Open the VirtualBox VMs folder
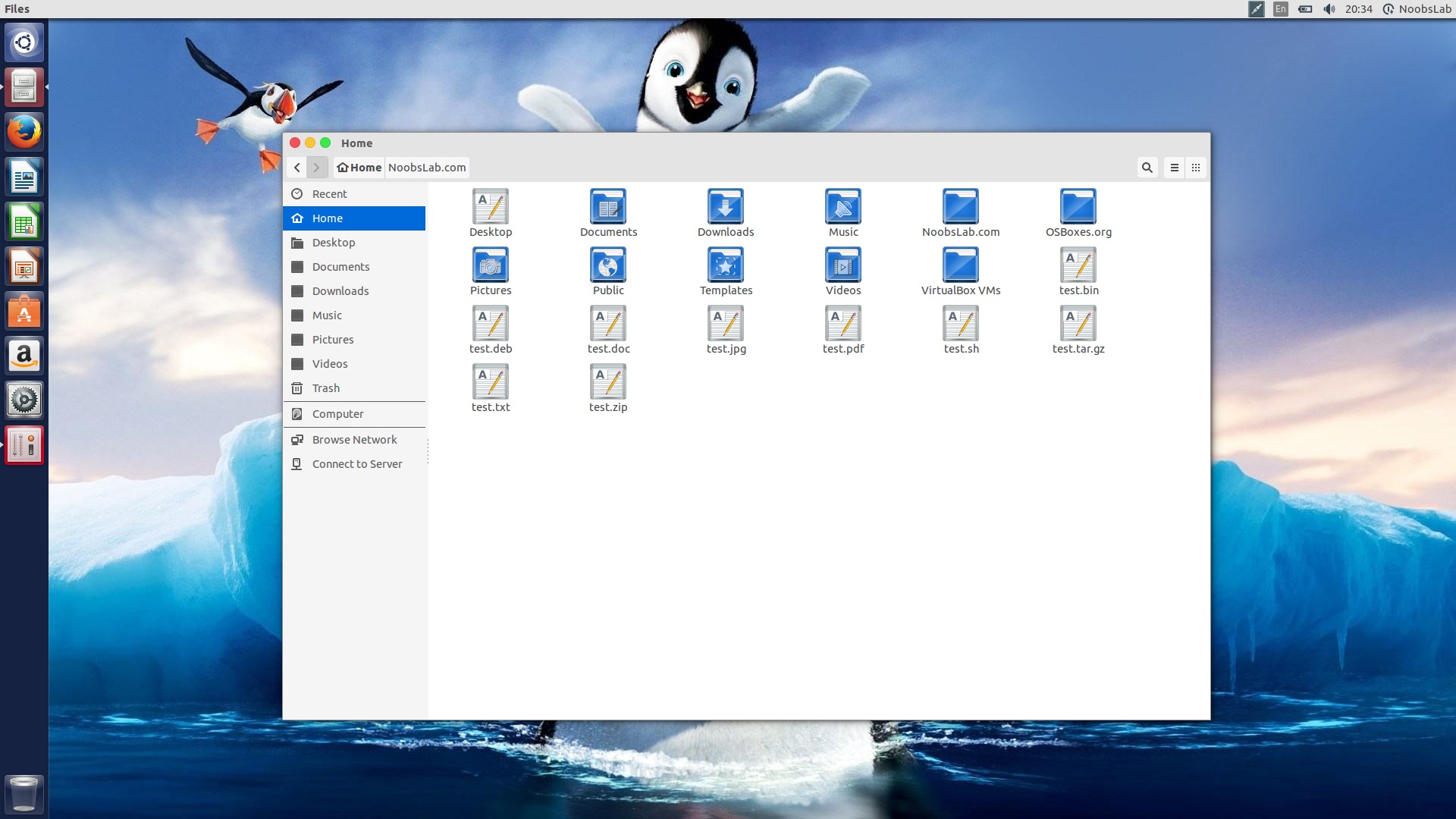The image size is (1456, 819). tap(960, 265)
